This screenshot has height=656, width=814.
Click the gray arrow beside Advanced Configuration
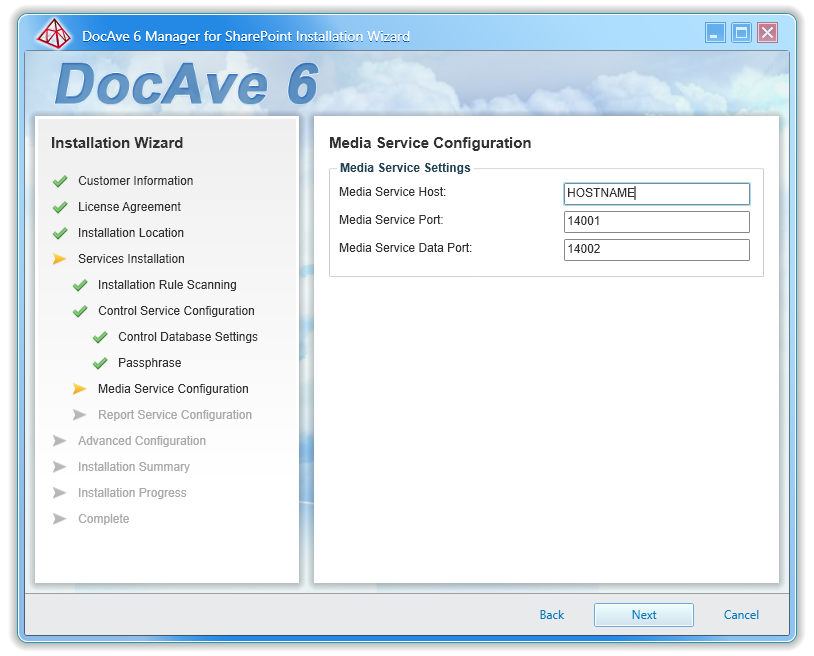tap(60, 441)
